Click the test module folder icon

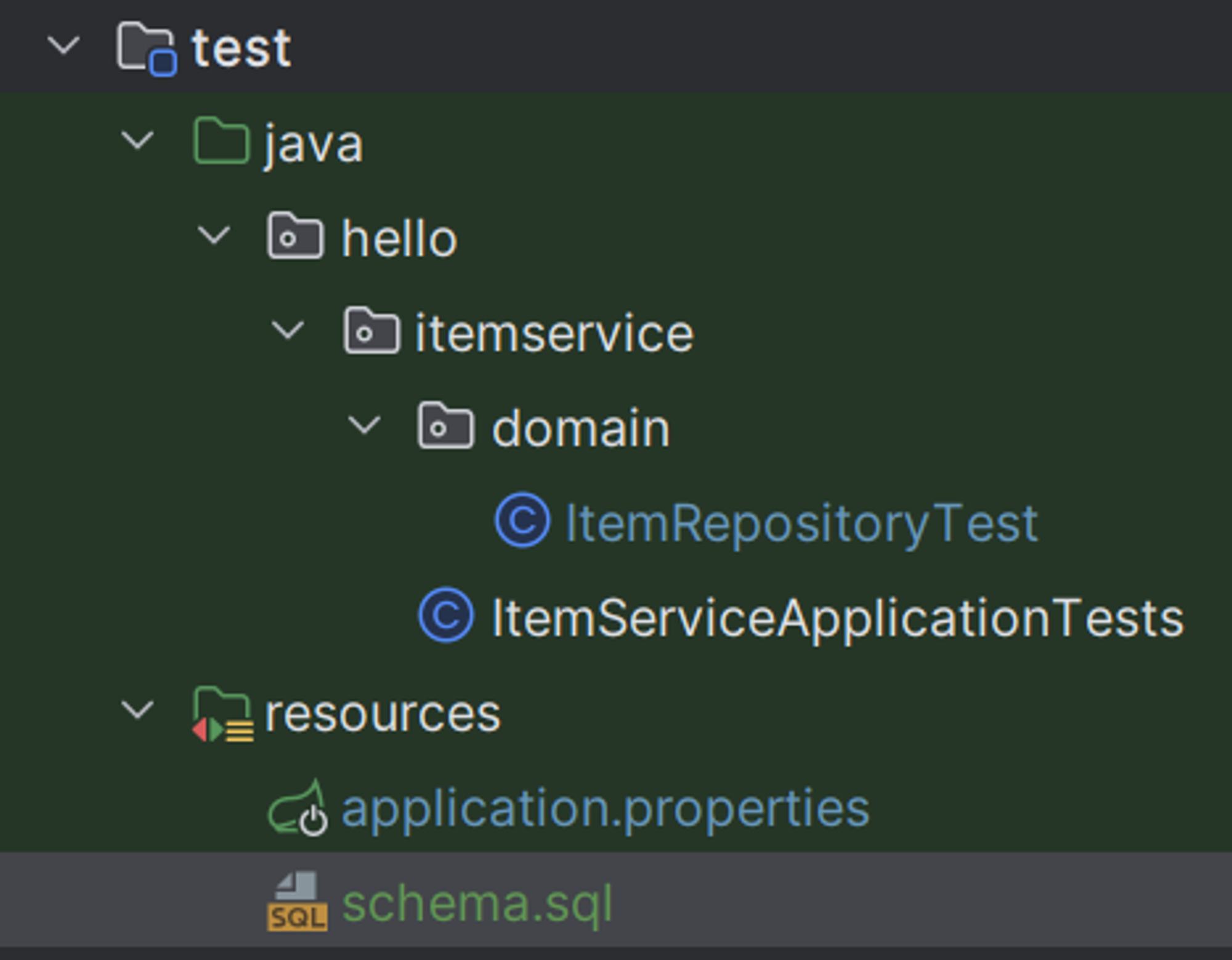click(x=146, y=47)
